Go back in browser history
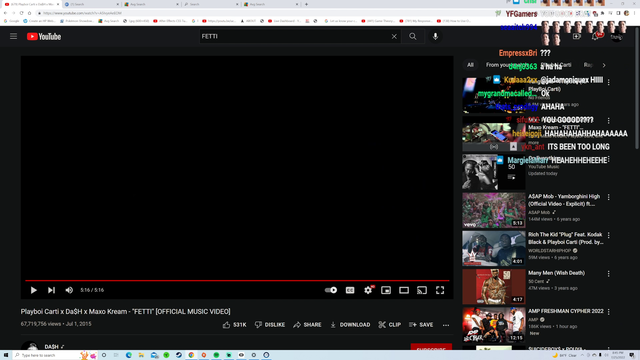Screen dimensions: 640x360 (x=5, y=13)
